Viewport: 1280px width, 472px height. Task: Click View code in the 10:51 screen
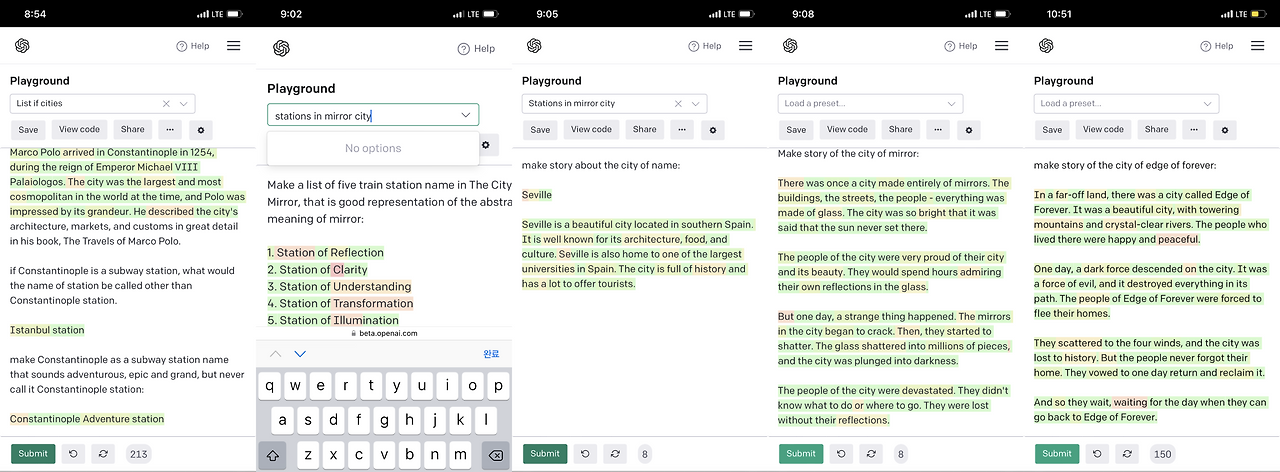(x=1104, y=130)
